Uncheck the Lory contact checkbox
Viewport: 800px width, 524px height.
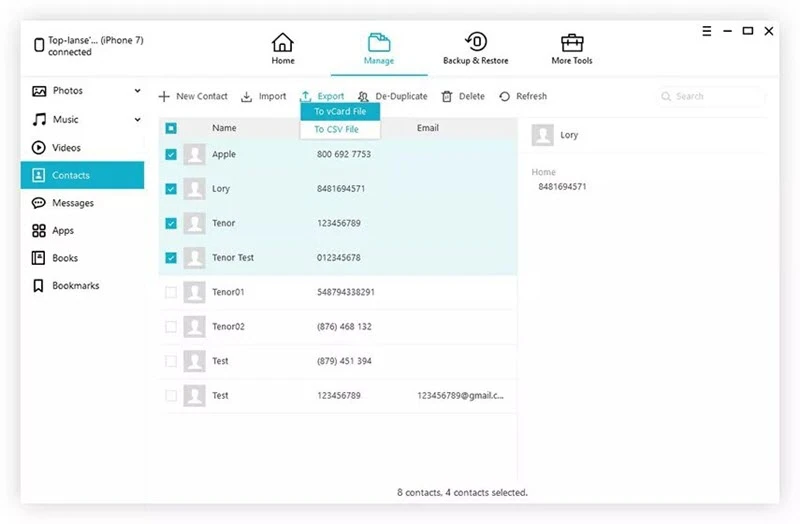click(x=171, y=189)
